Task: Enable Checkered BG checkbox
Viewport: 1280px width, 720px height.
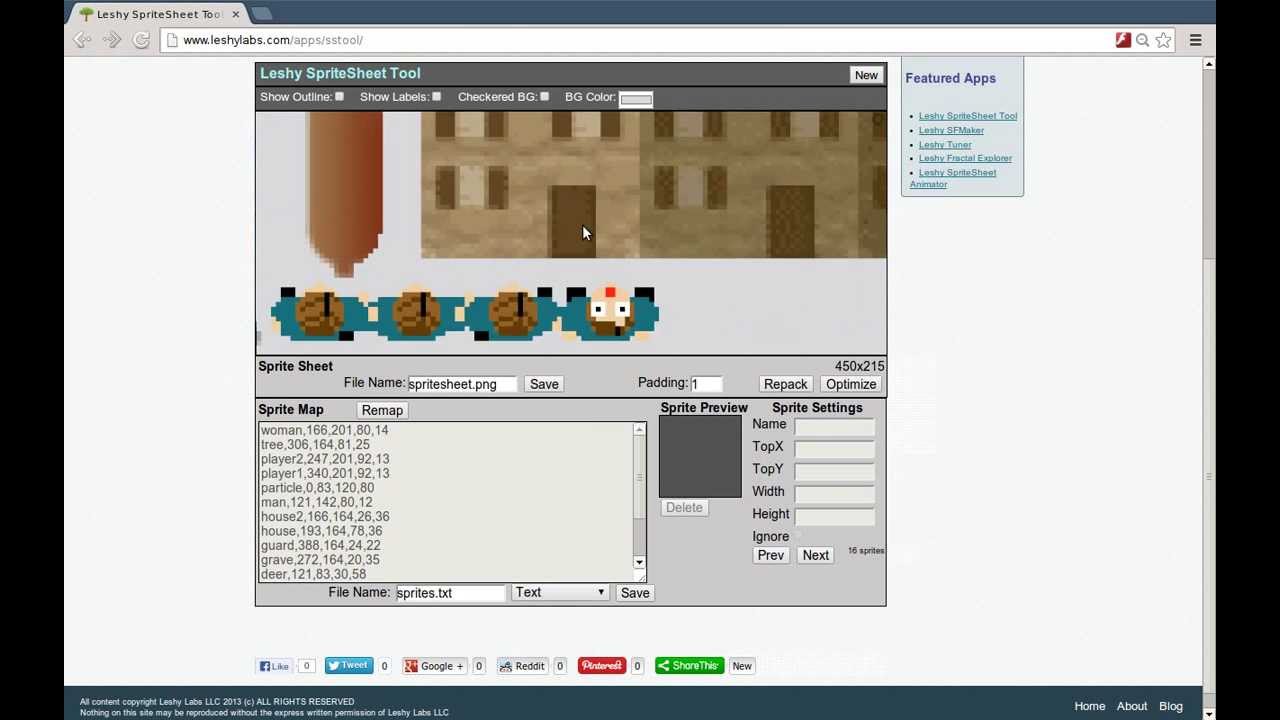Action: point(545,97)
